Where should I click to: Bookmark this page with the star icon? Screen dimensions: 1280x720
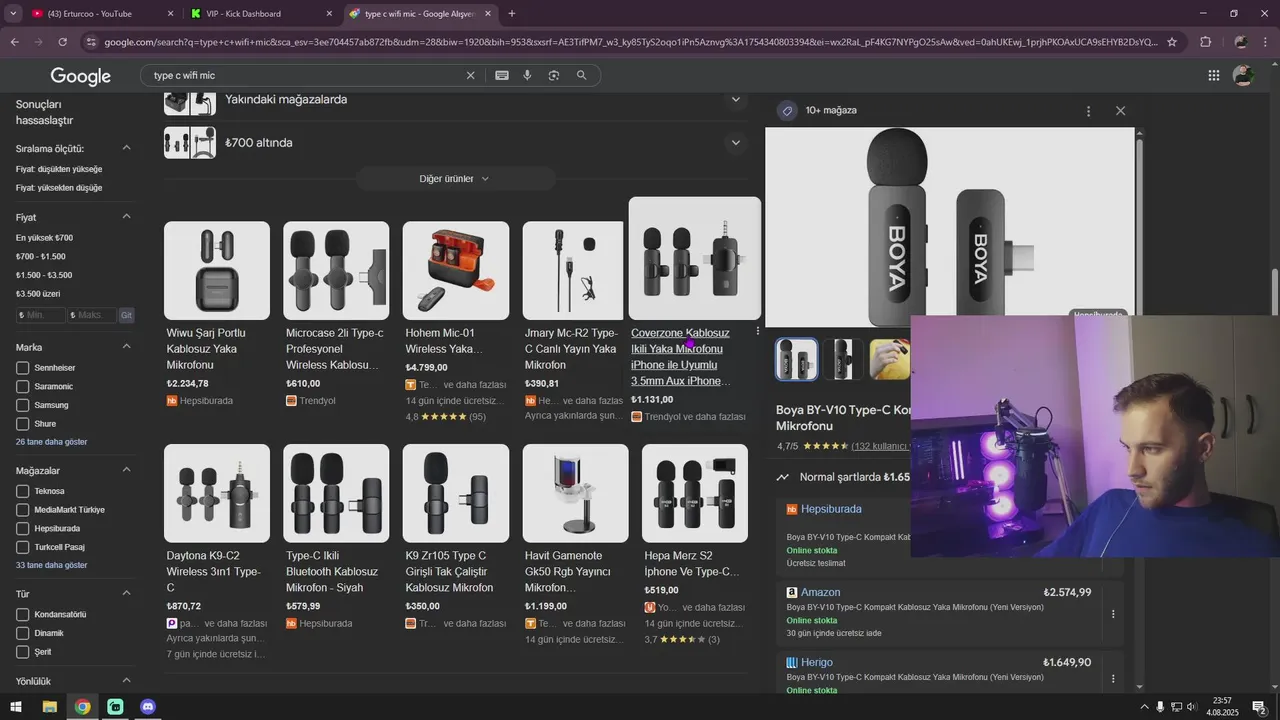click(x=1172, y=42)
